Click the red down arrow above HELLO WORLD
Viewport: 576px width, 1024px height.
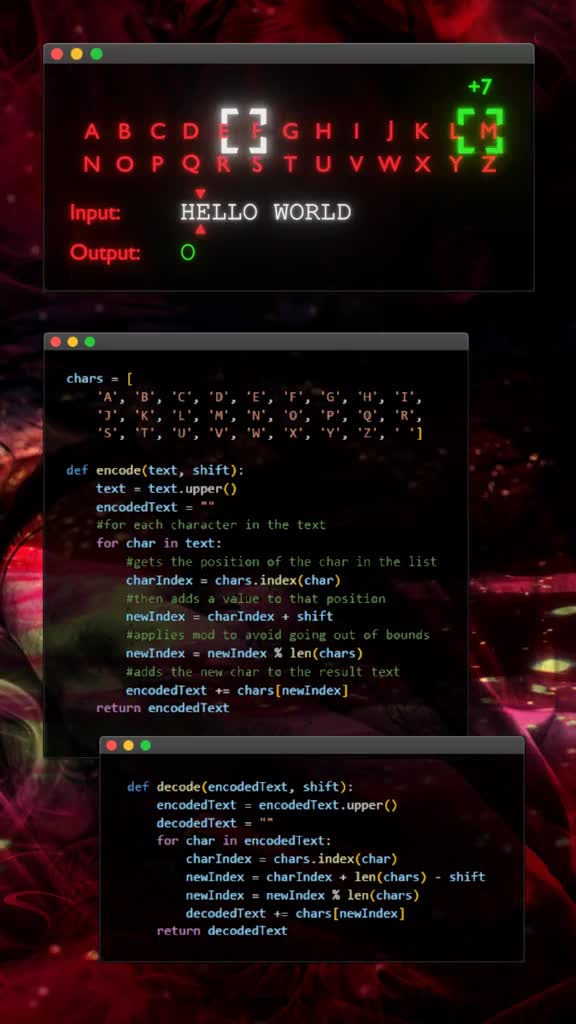point(200,193)
